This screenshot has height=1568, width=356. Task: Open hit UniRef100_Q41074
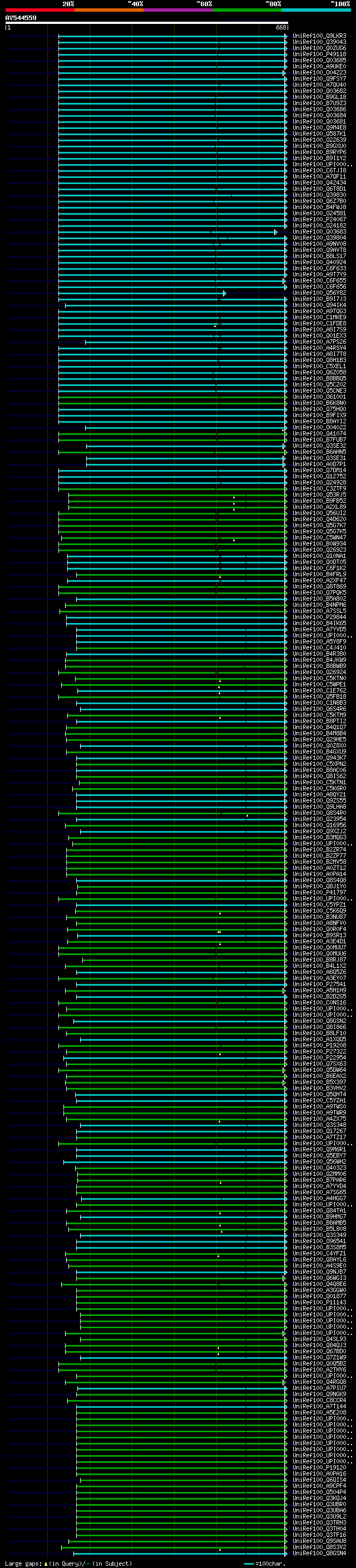[319, 433]
